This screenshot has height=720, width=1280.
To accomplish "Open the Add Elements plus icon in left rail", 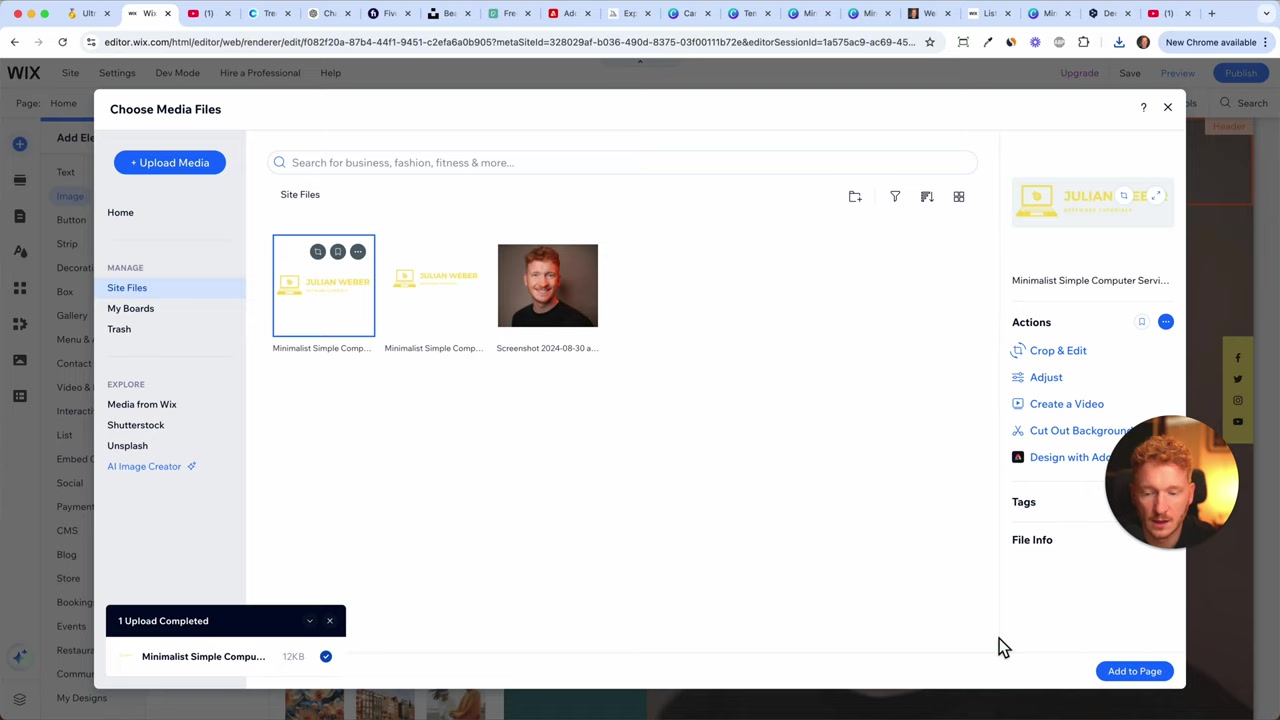I will tap(19, 144).
